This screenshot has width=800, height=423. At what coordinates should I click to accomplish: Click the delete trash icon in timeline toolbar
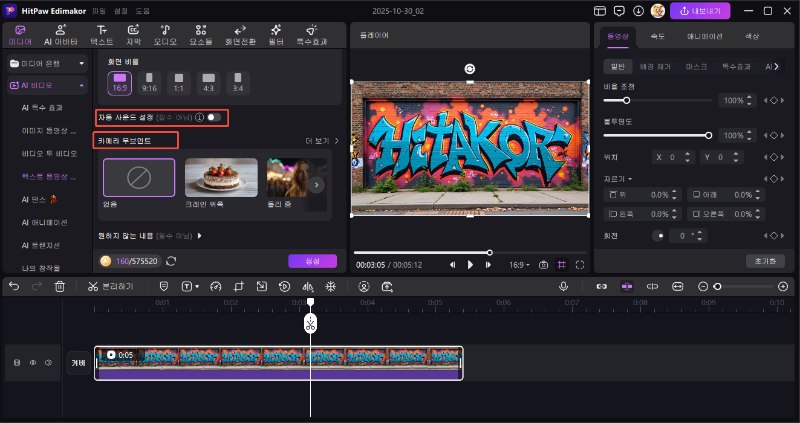(x=60, y=286)
